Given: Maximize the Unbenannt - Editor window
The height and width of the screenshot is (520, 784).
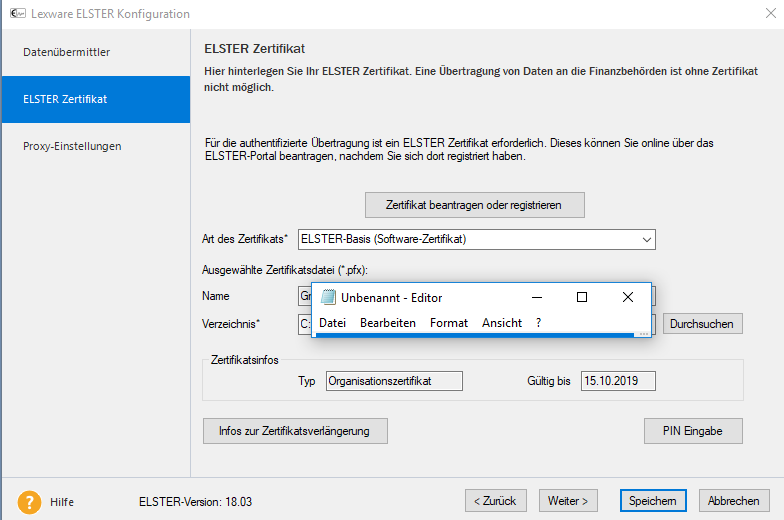Looking at the screenshot, I should [582, 298].
